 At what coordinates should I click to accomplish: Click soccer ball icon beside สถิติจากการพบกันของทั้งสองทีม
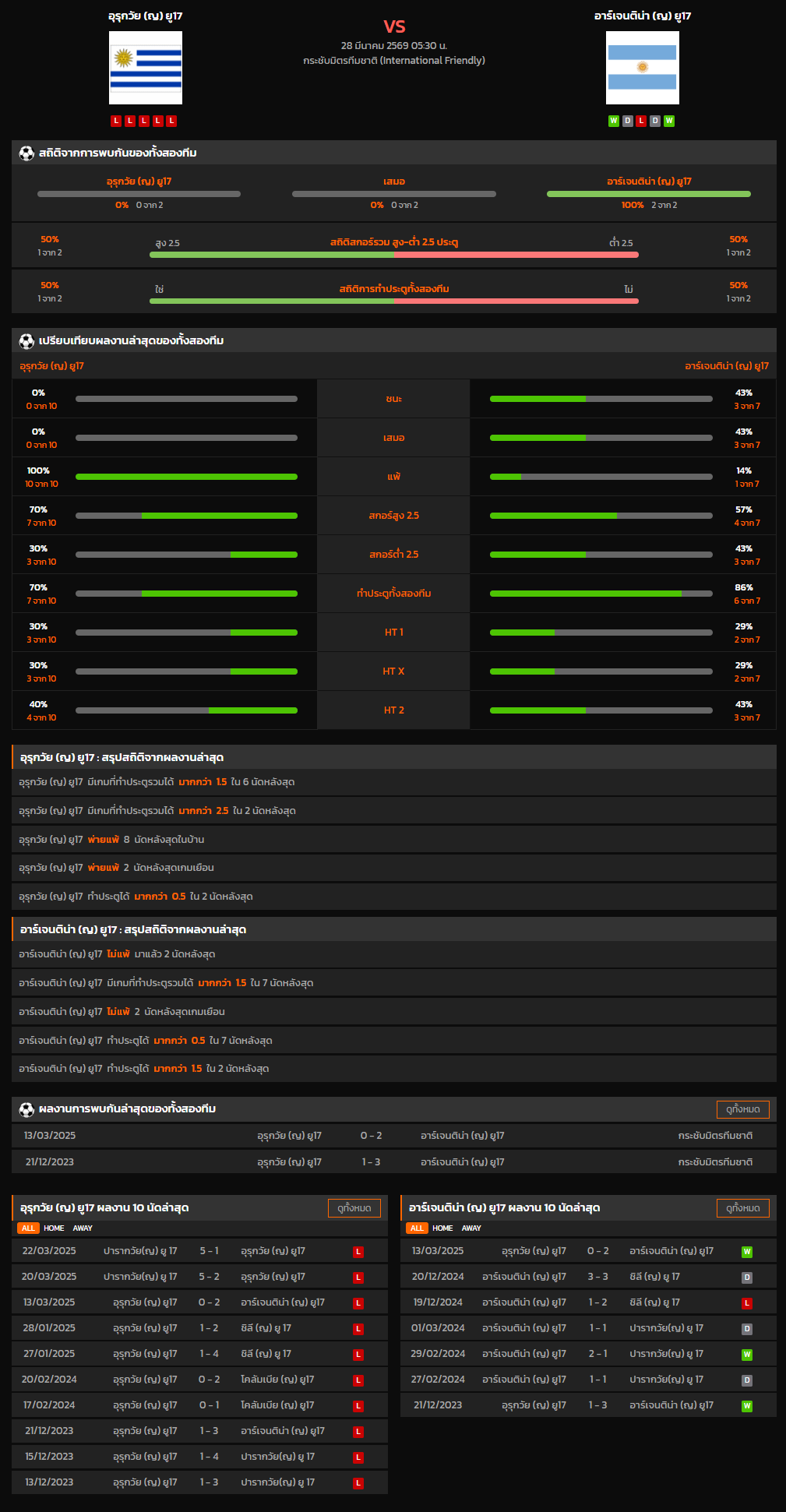tap(26, 153)
